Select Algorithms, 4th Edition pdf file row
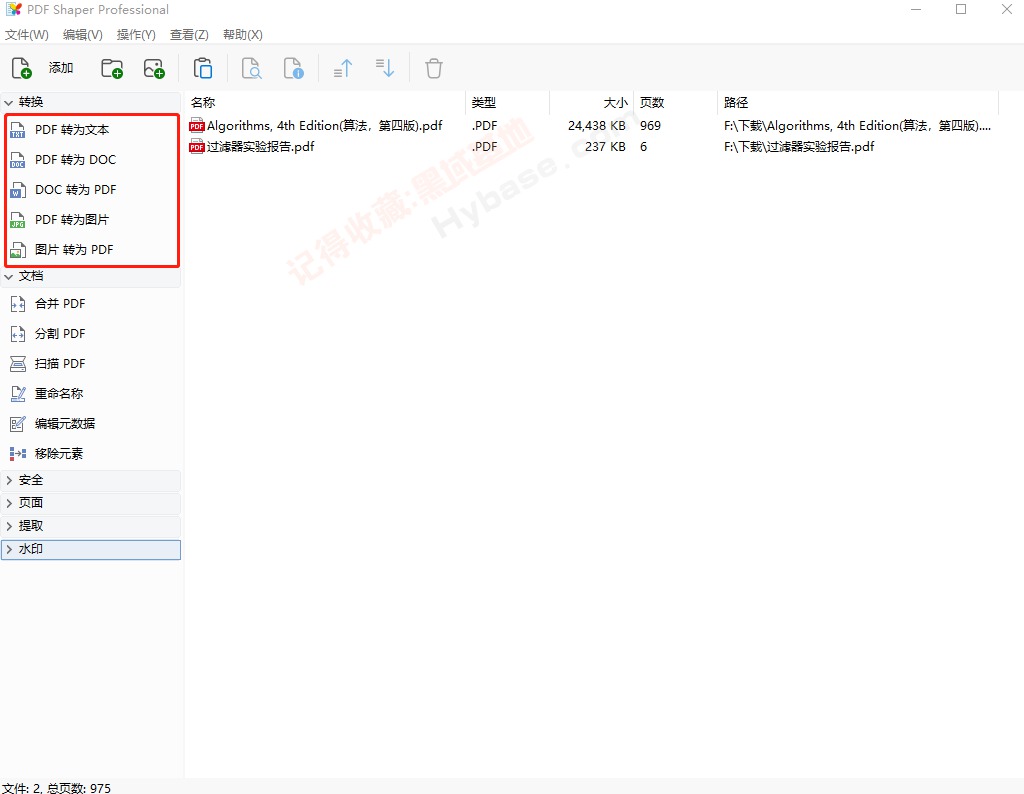 click(591, 125)
